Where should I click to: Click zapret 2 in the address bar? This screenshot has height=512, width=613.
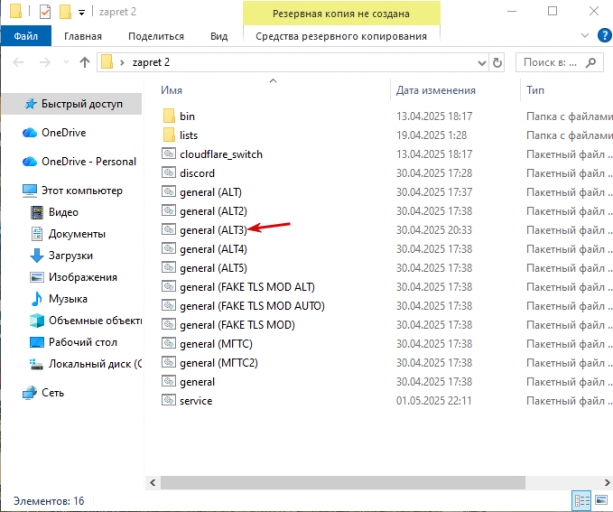(151, 63)
